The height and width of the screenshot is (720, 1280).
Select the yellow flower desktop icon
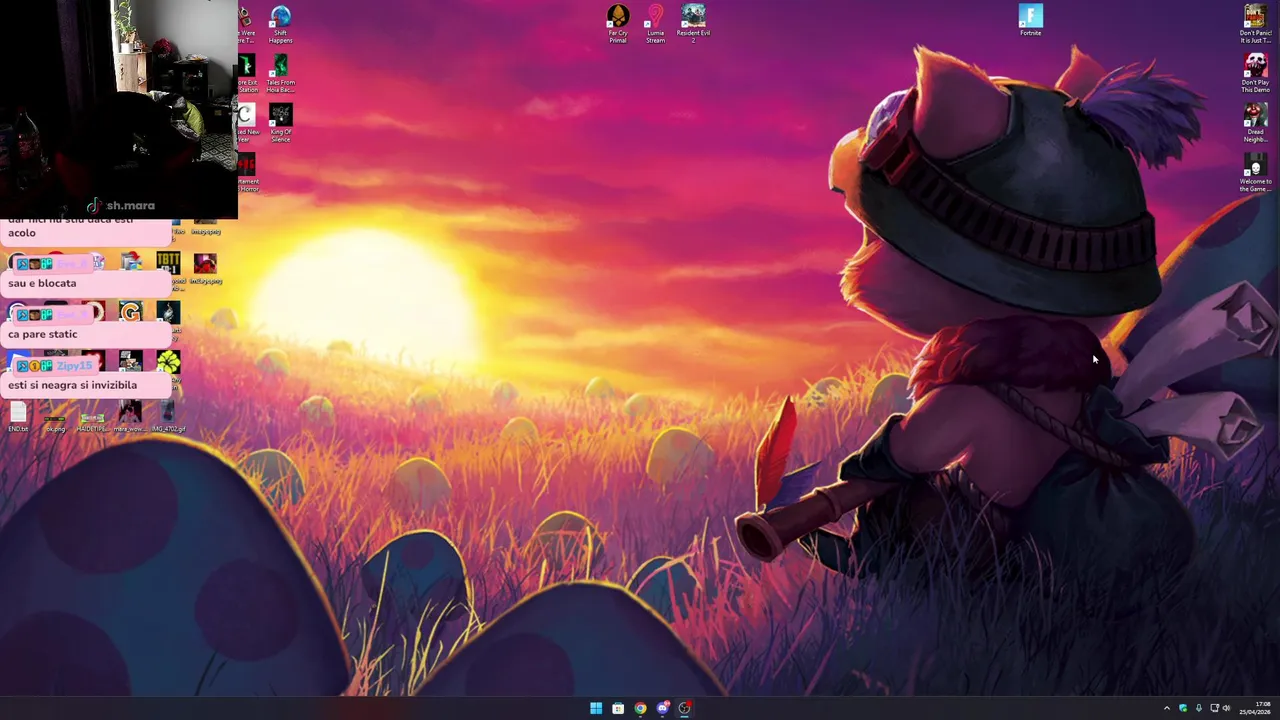pyautogui.click(x=168, y=362)
